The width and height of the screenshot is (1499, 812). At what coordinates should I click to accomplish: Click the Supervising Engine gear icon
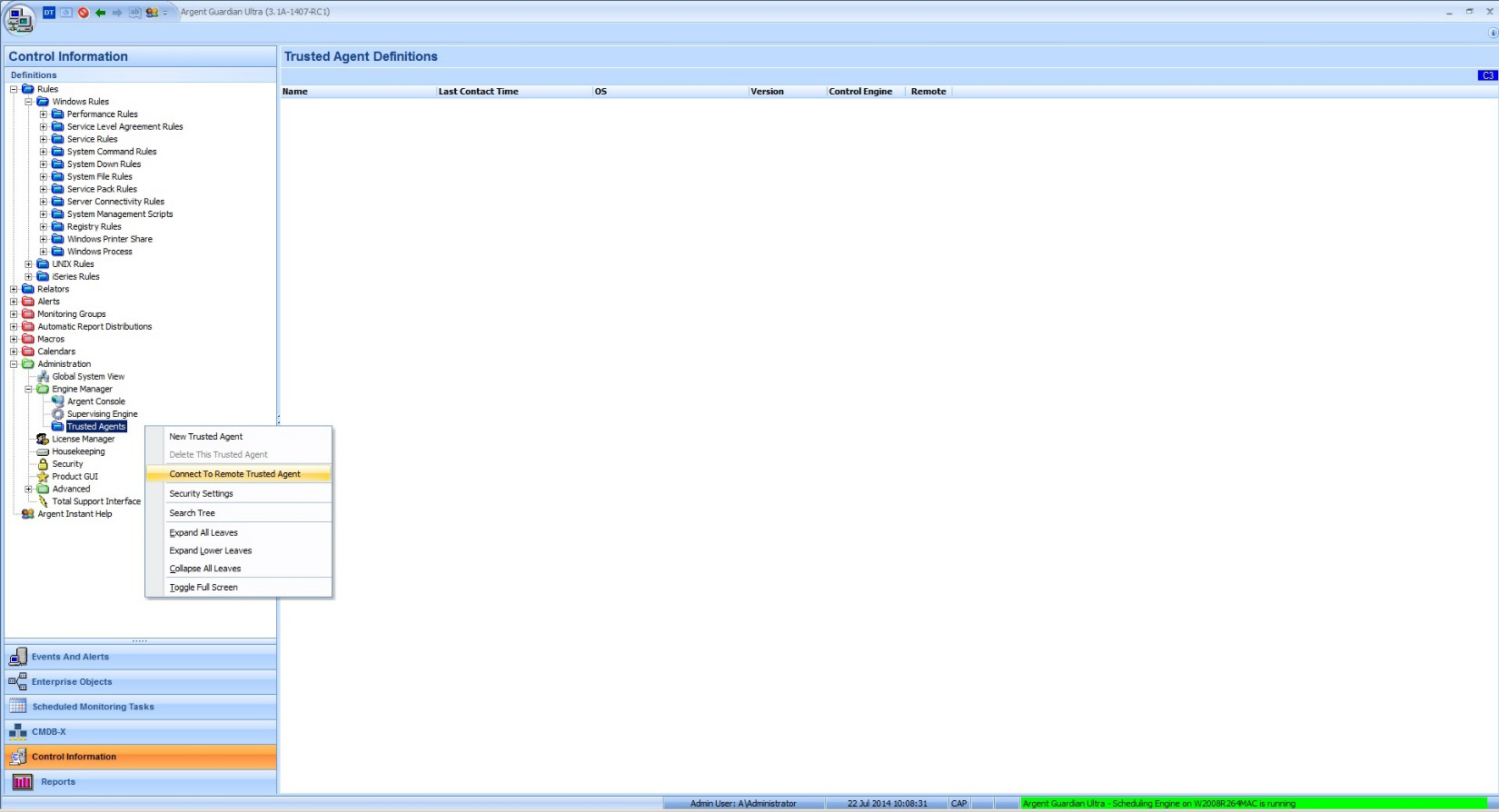(x=58, y=414)
